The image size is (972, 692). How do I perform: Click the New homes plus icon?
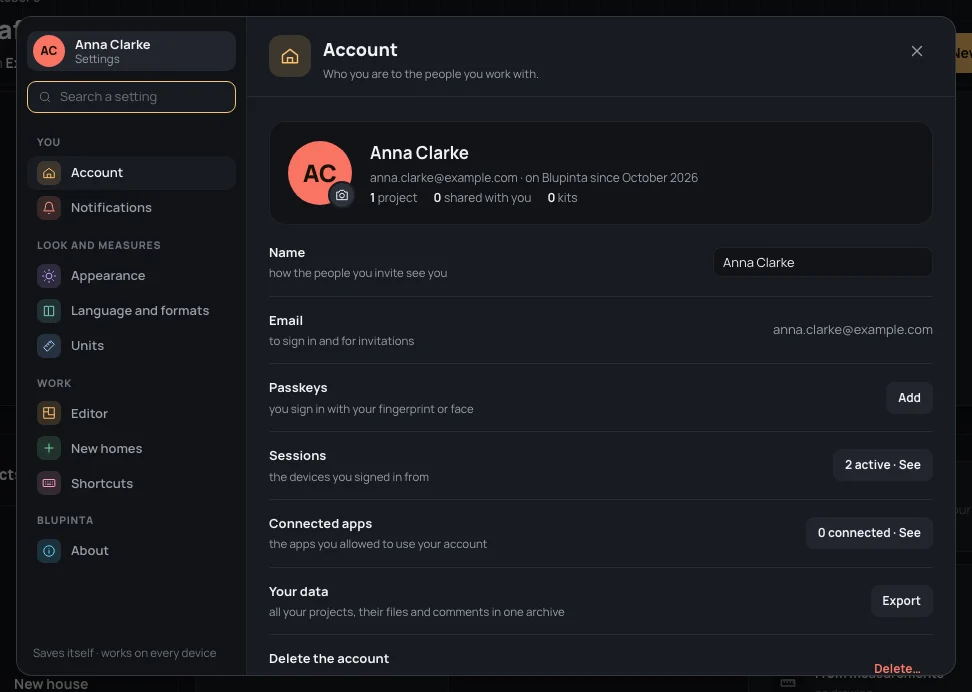[49, 448]
